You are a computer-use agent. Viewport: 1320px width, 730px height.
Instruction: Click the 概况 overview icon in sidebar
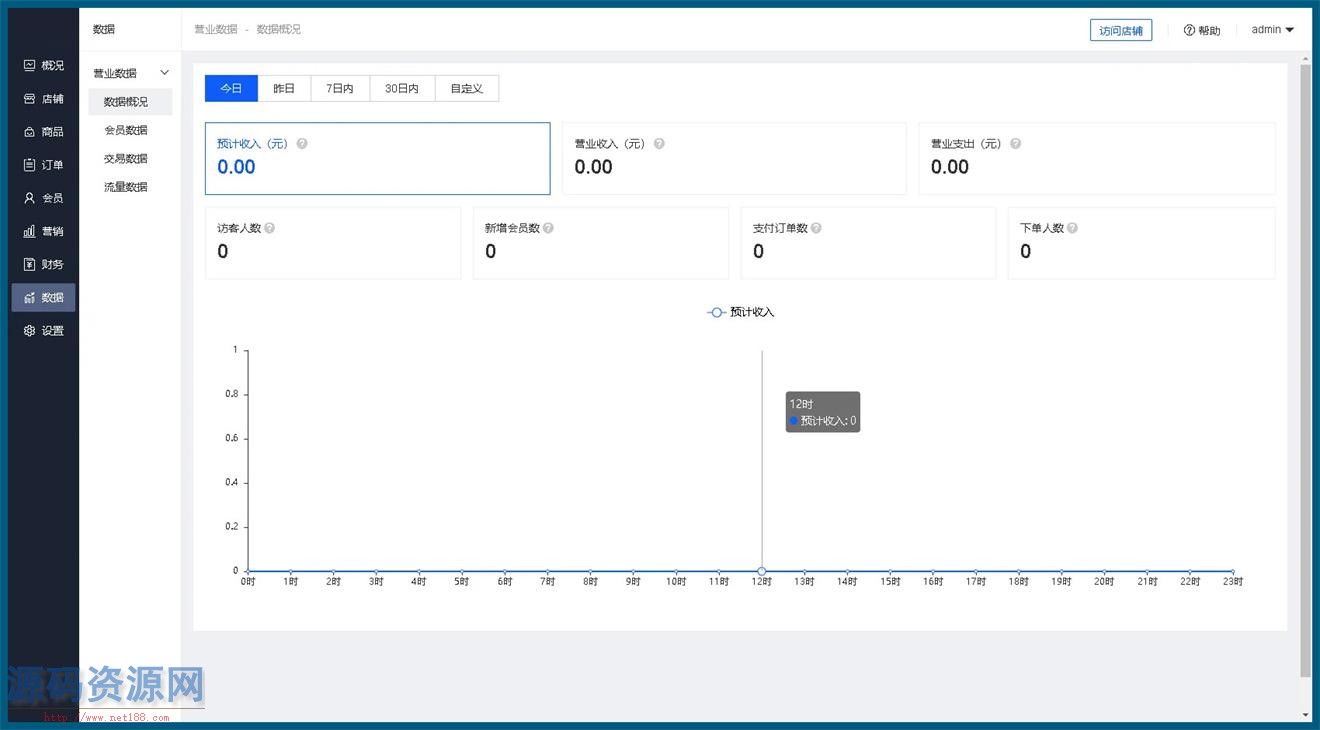point(29,65)
